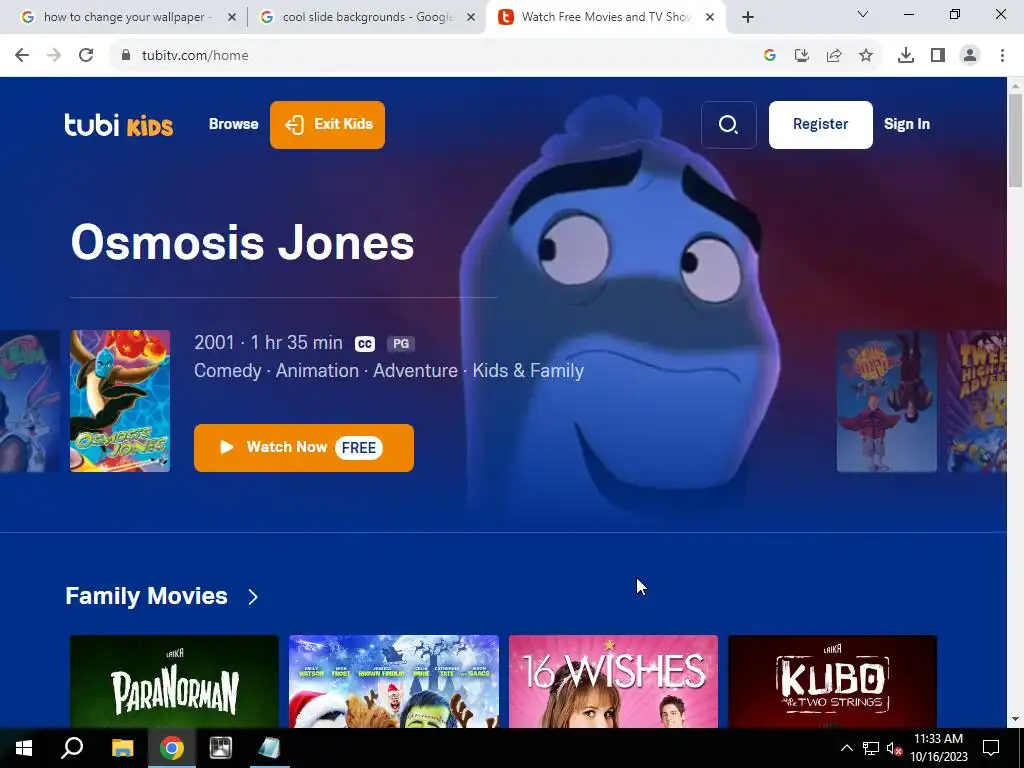Open the network tray icon
1024x768 pixels.
871,748
